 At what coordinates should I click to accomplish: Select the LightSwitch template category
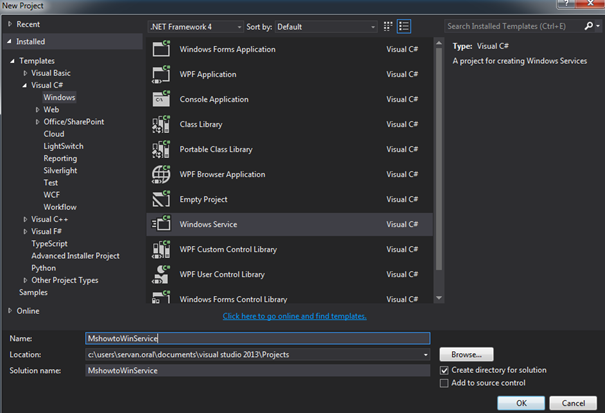click(x=63, y=146)
